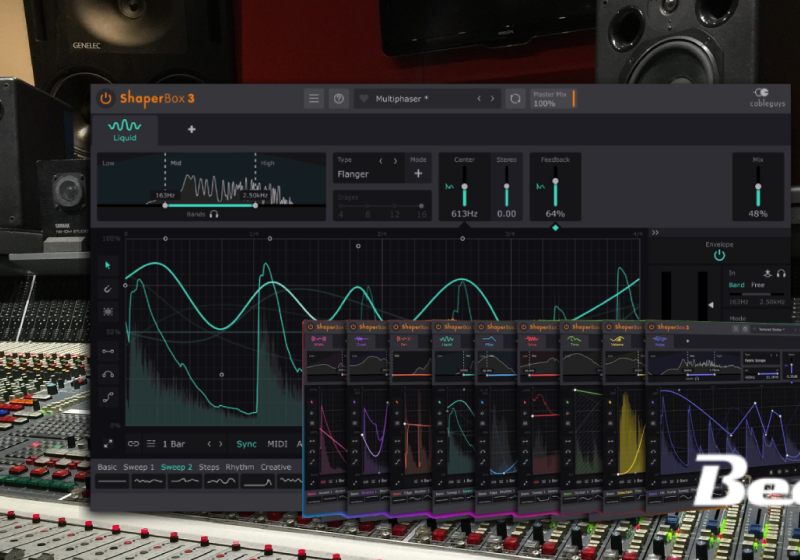Switch to MIDI trigger mode
Screen dimensions: 800x560
(277, 444)
